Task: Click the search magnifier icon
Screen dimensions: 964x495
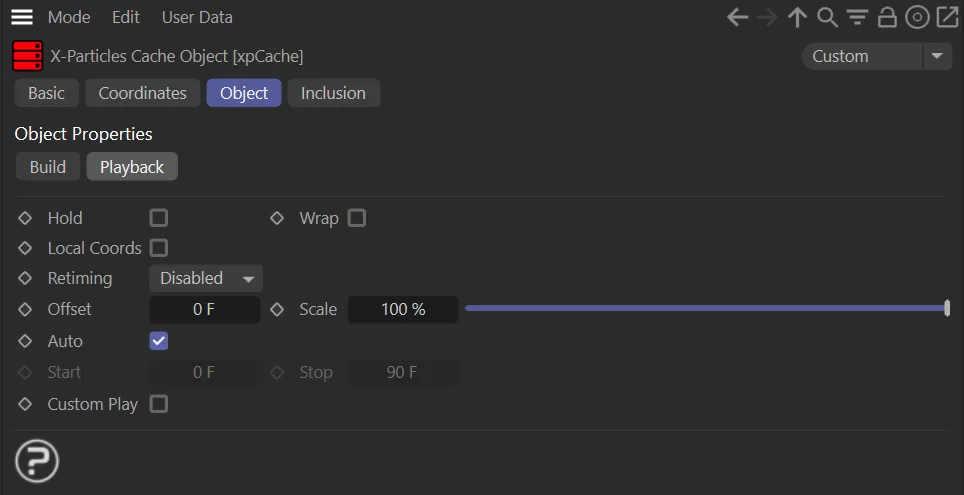Action: tap(827, 17)
